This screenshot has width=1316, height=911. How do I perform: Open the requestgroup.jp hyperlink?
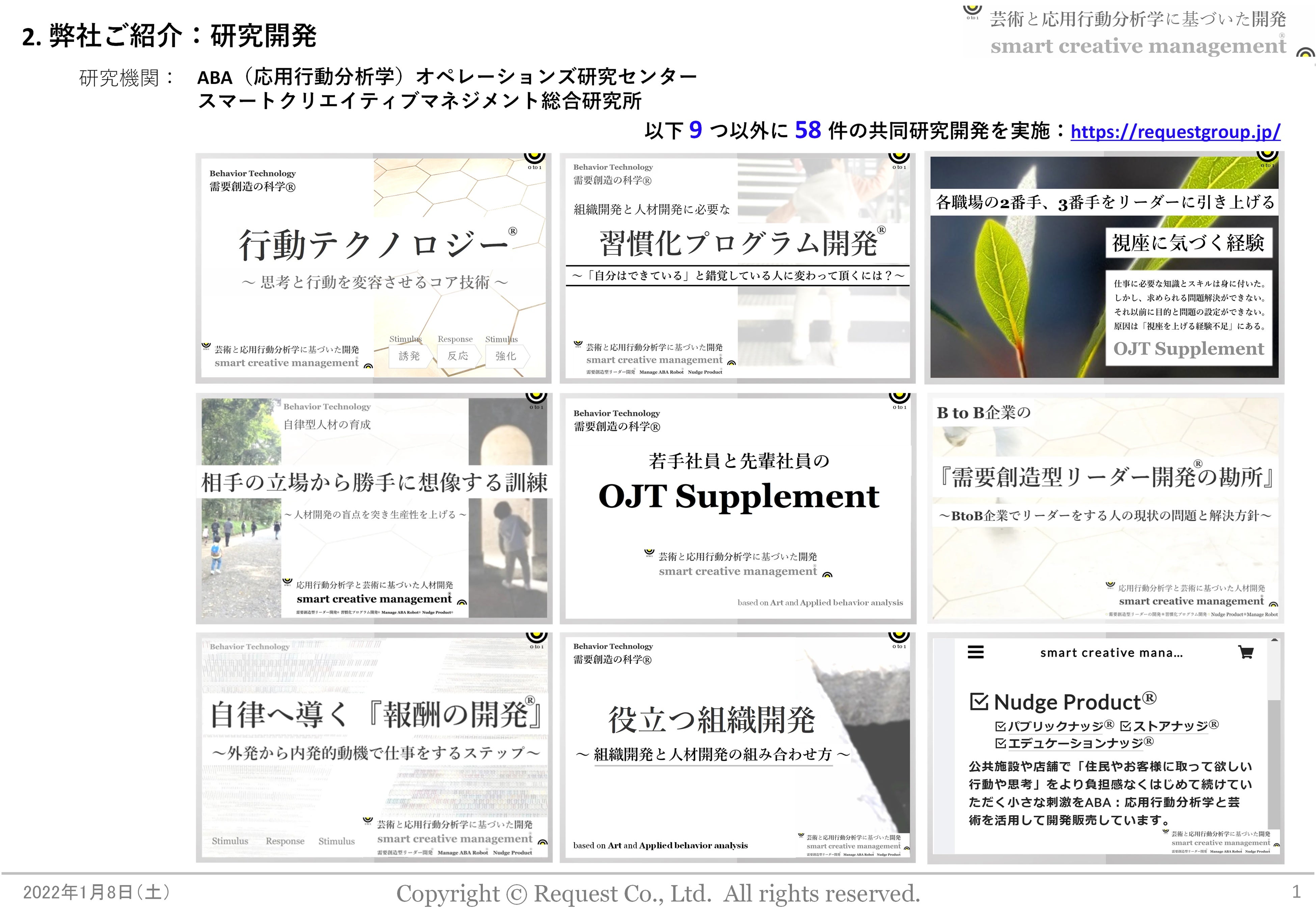pyautogui.click(x=1175, y=132)
